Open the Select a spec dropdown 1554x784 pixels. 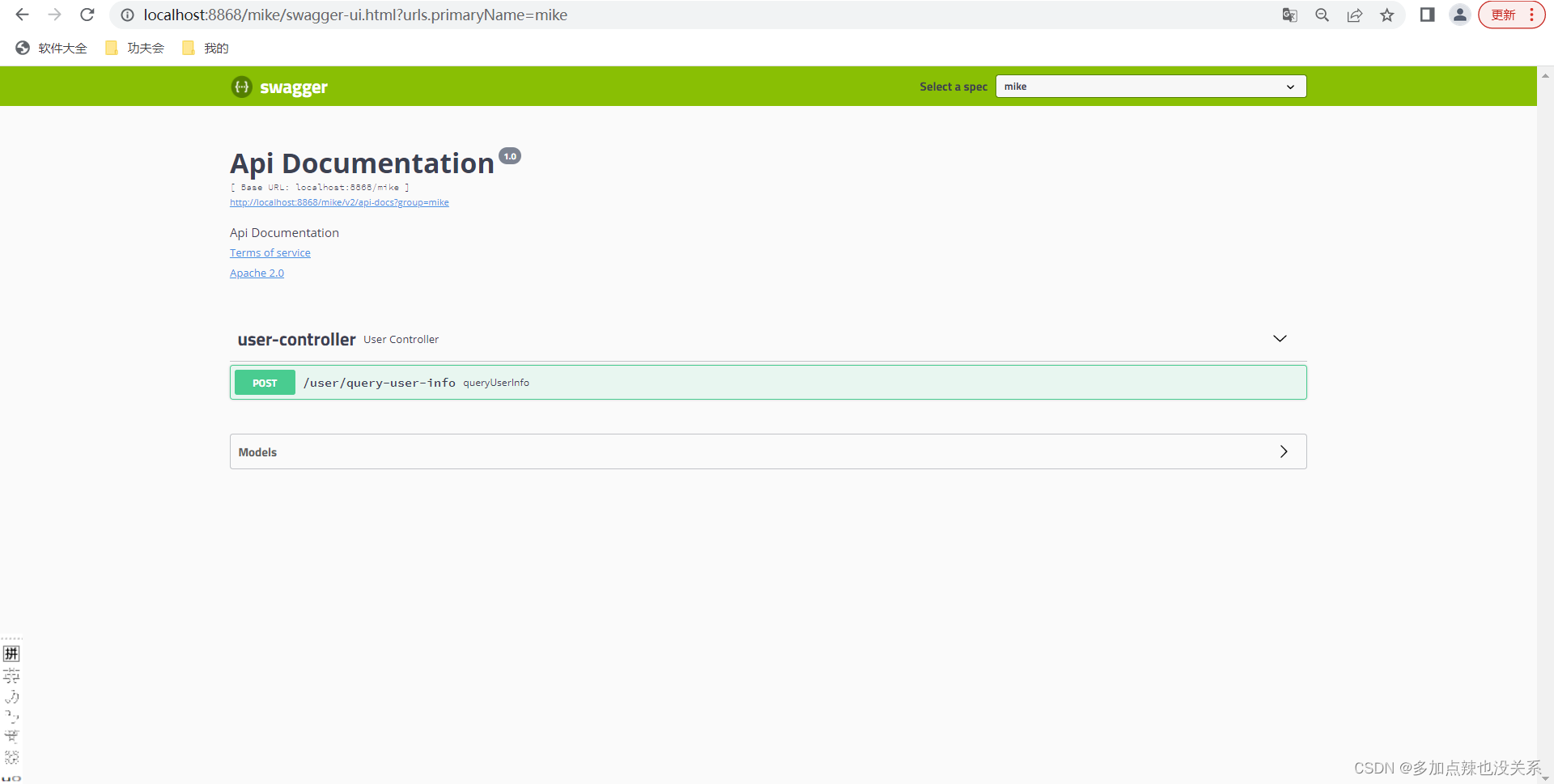coord(1150,87)
